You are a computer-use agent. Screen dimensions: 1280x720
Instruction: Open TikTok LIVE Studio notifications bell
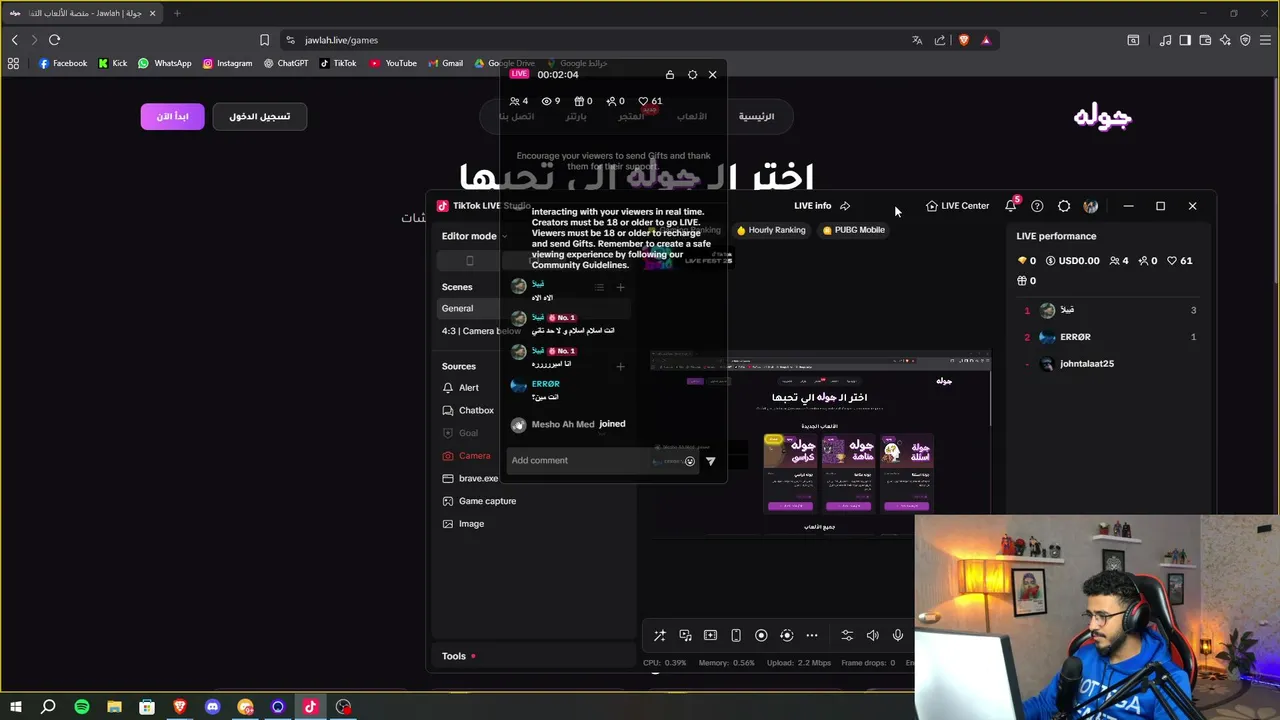[1011, 206]
